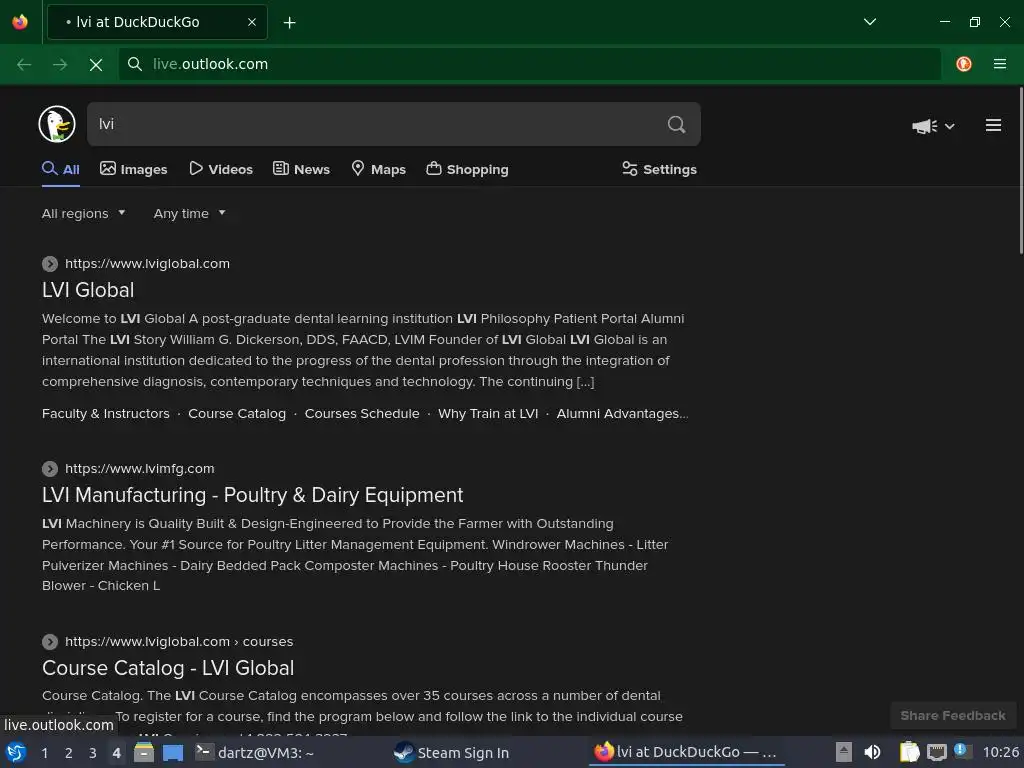The height and width of the screenshot is (768, 1024).
Task: Open Alumni Advantages sitelink
Action: [x=622, y=413]
